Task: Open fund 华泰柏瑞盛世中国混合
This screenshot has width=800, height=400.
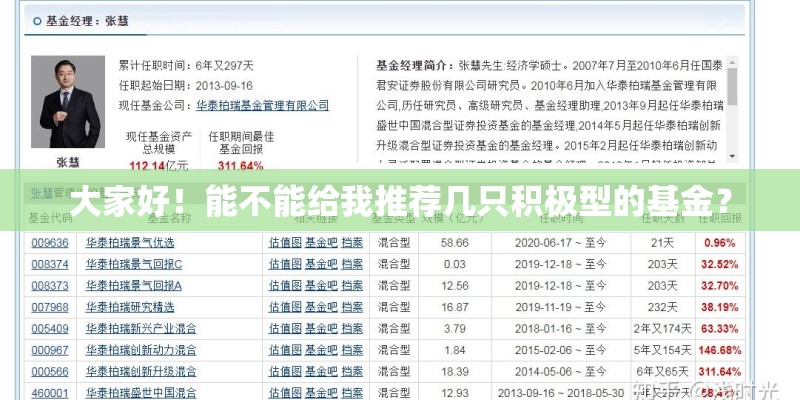Action: [x=141, y=393]
